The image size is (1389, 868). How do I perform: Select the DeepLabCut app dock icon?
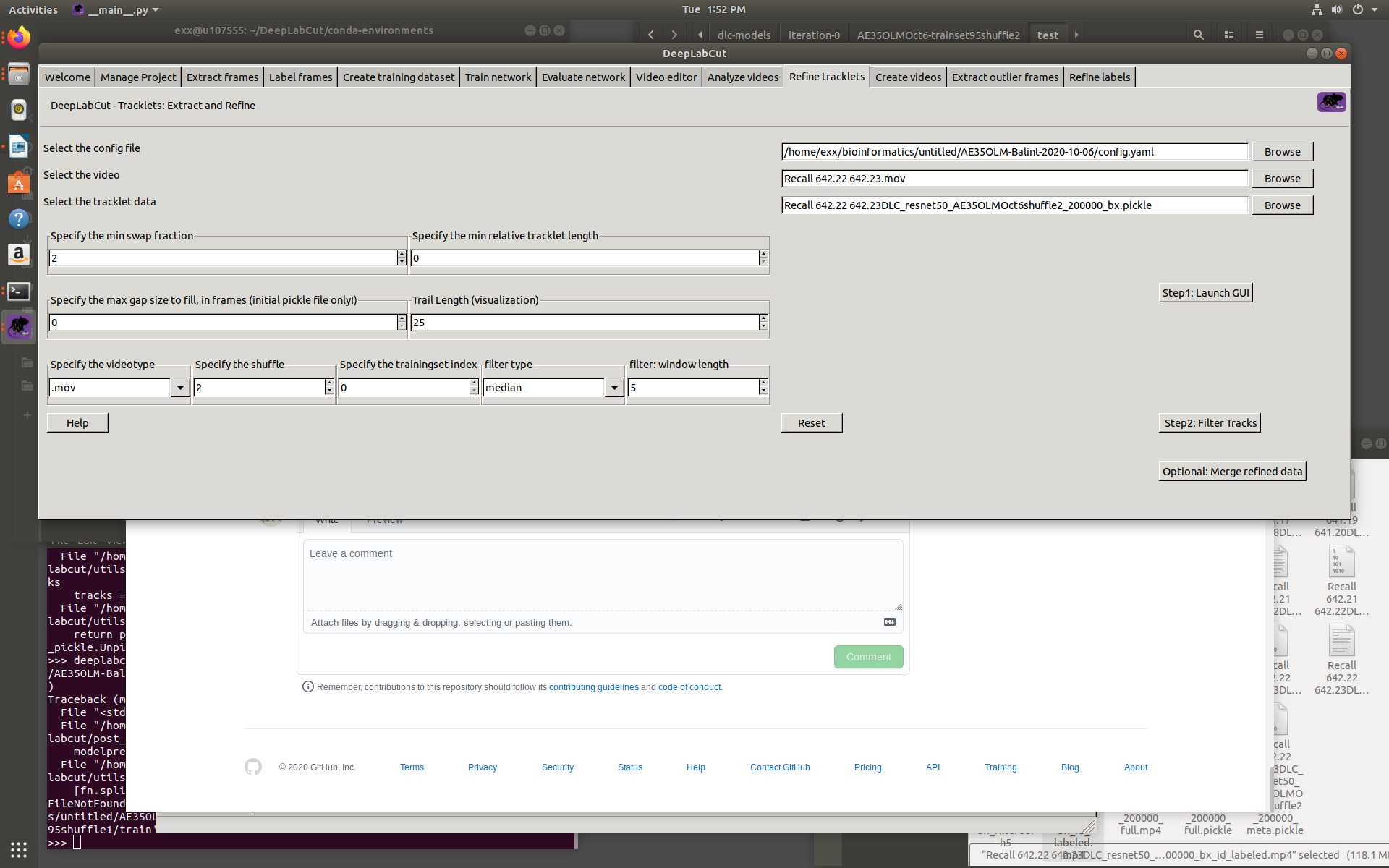(x=19, y=328)
